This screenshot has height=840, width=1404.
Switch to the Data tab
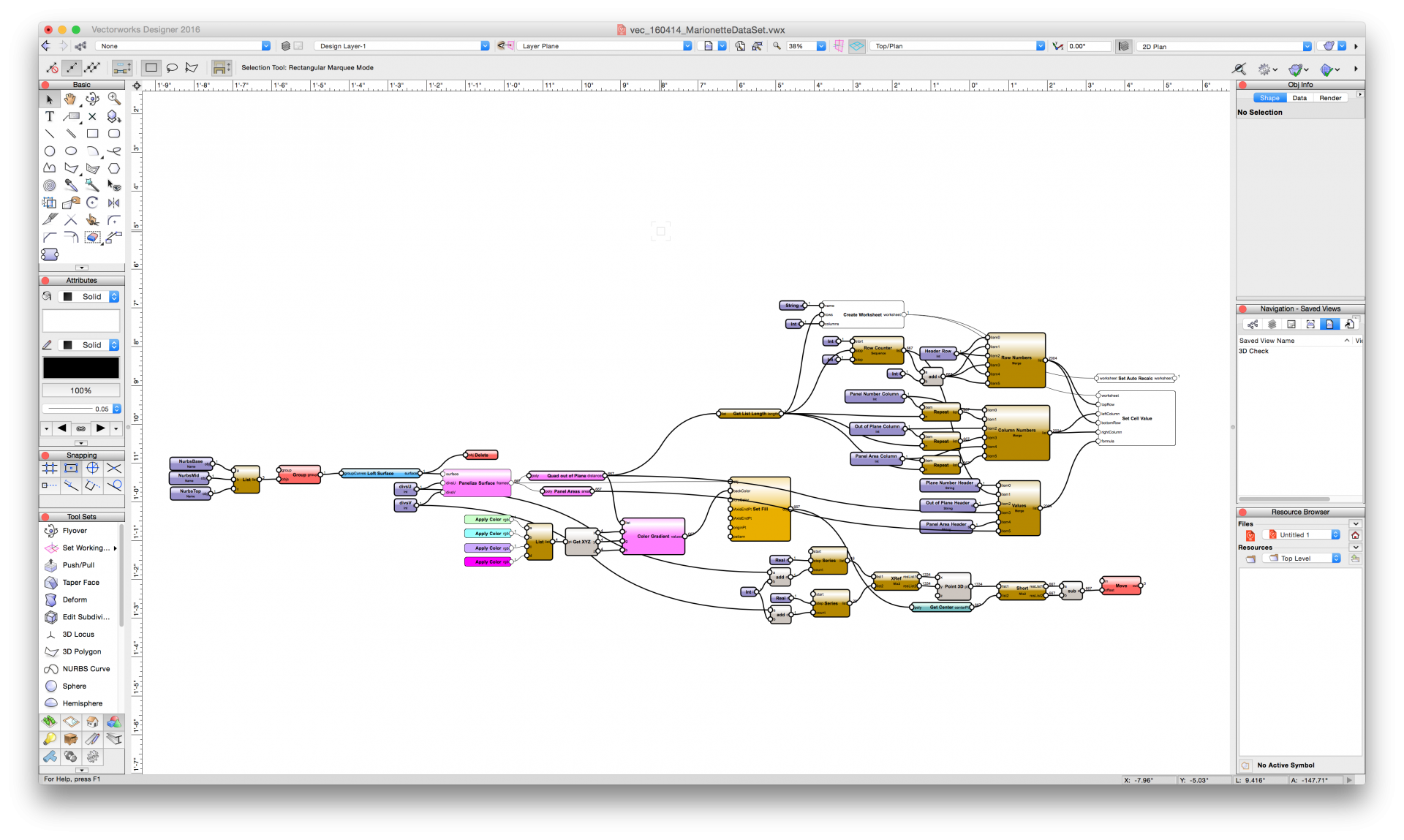(1299, 98)
